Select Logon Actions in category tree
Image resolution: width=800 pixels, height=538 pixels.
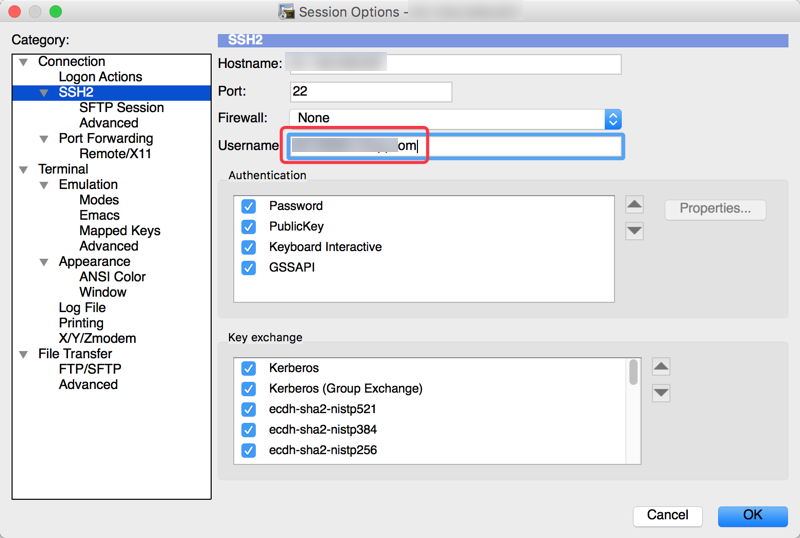coord(100,77)
